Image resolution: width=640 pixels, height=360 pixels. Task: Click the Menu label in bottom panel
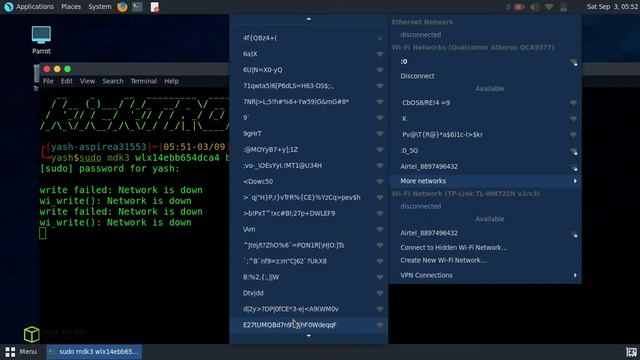tap(28, 351)
